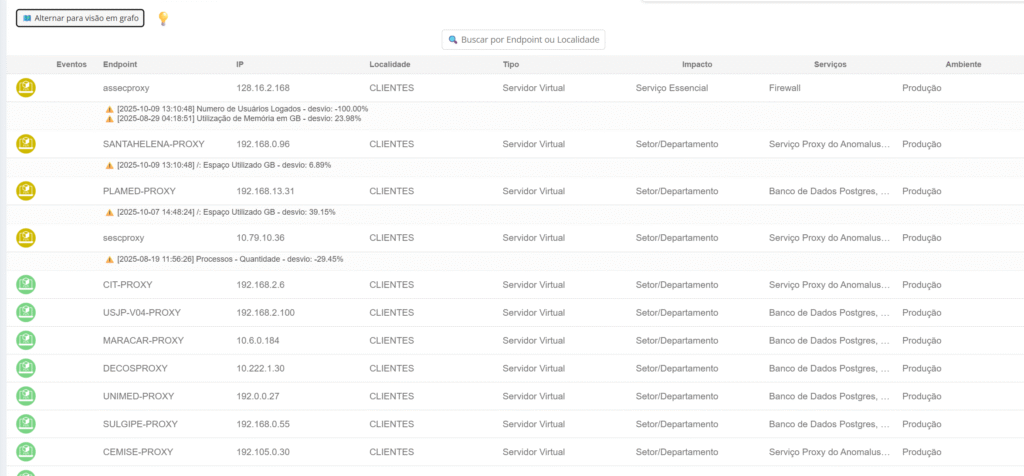1024x476 pixels.
Task: Open the UNIMED-PROXY endpoint name
Action: (138, 396)
